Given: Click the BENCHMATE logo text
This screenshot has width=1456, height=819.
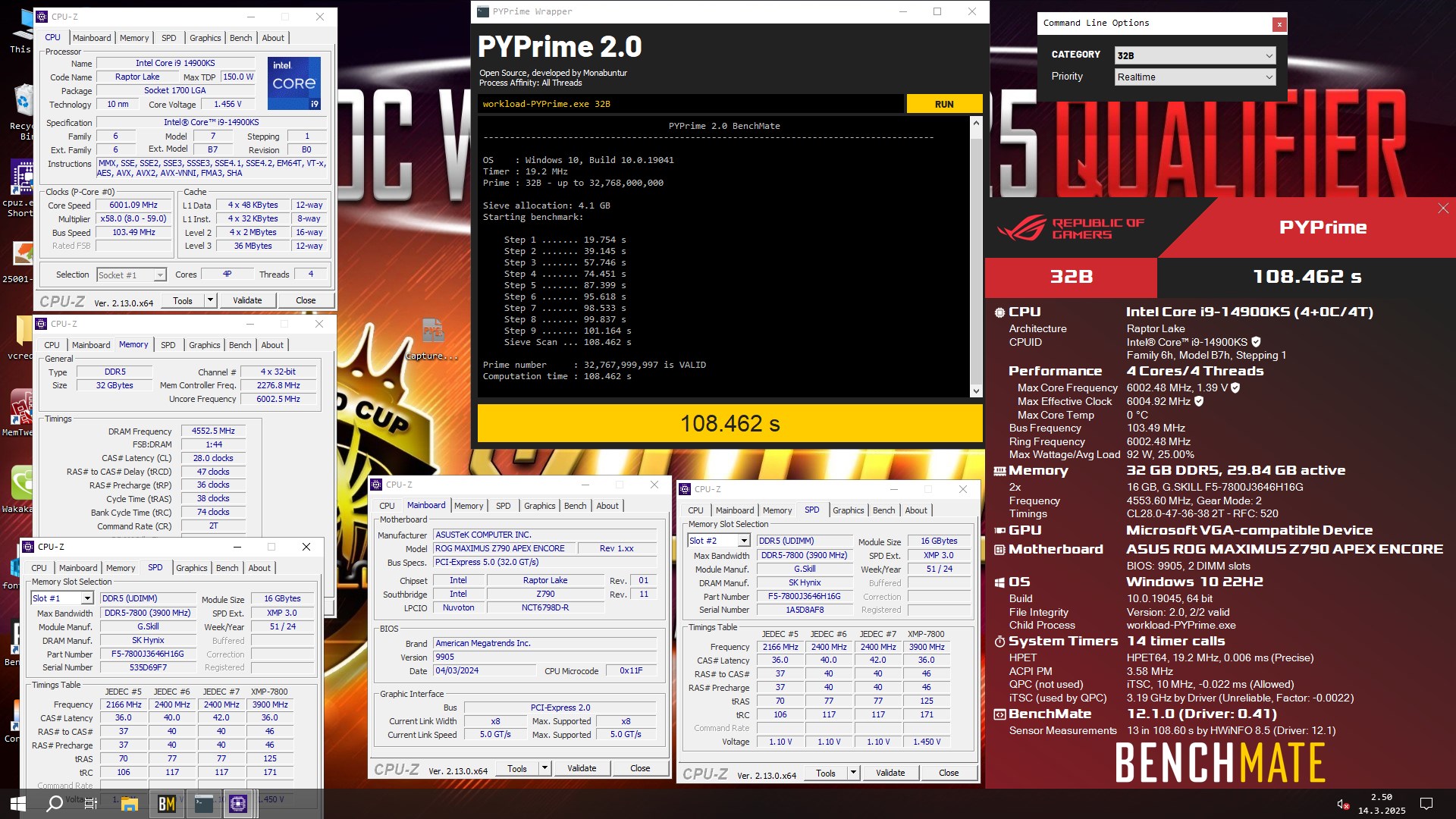Looking at the screenshot, I should tap(1220, 763).
